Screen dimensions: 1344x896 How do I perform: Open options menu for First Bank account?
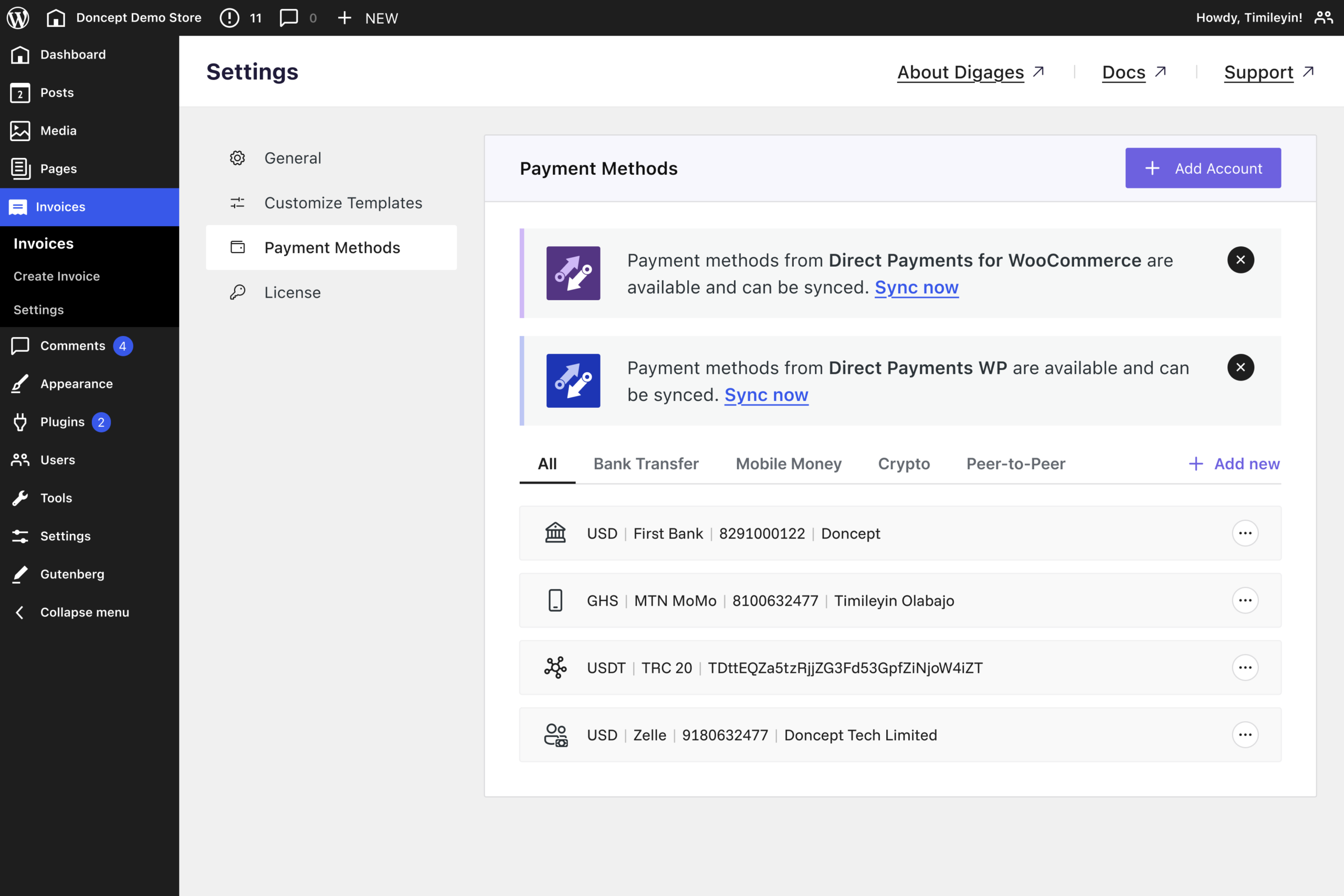click(x=1245, y=533)
